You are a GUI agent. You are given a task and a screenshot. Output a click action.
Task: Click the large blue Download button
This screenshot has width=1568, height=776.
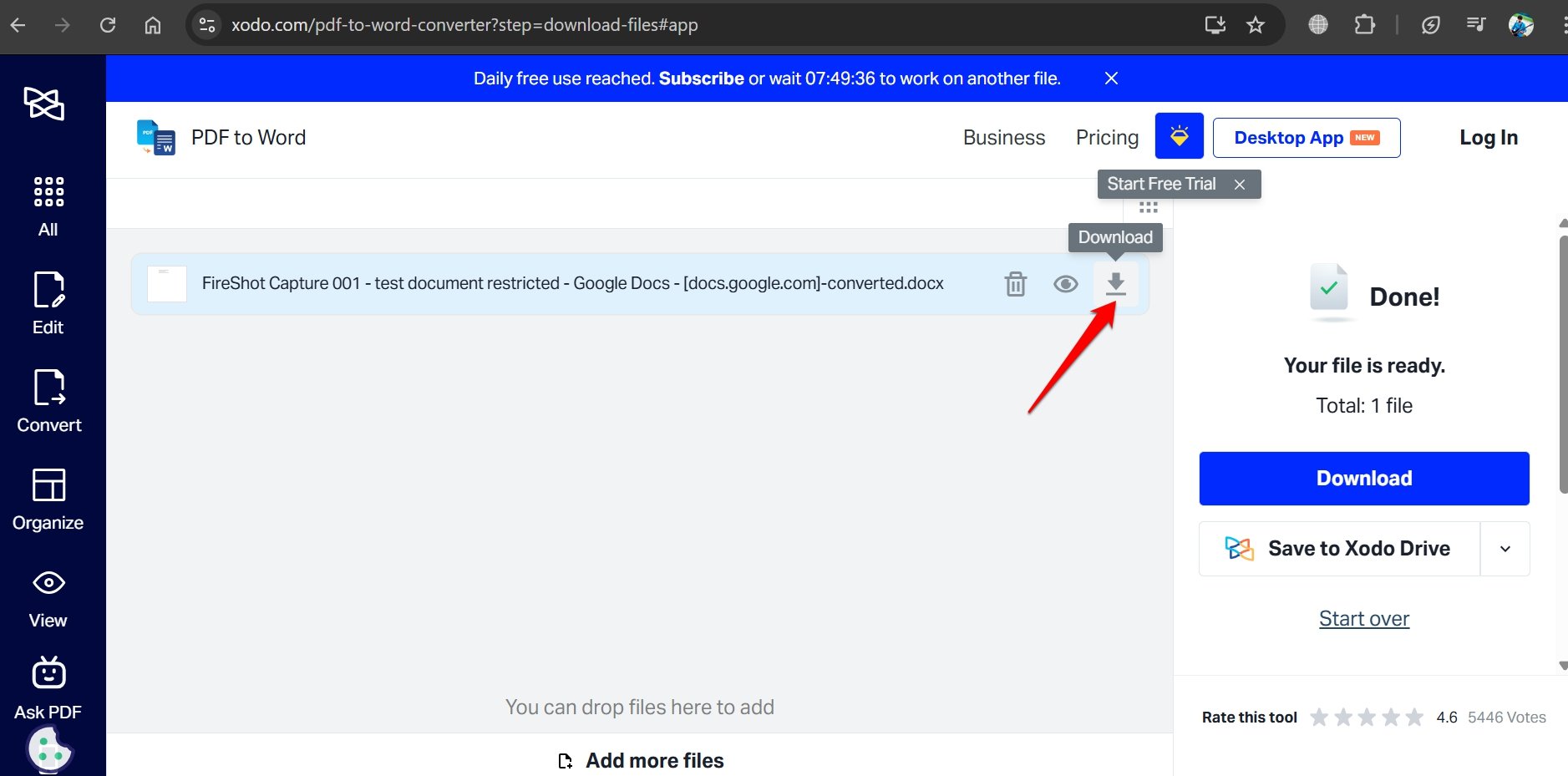(1364, 479)
